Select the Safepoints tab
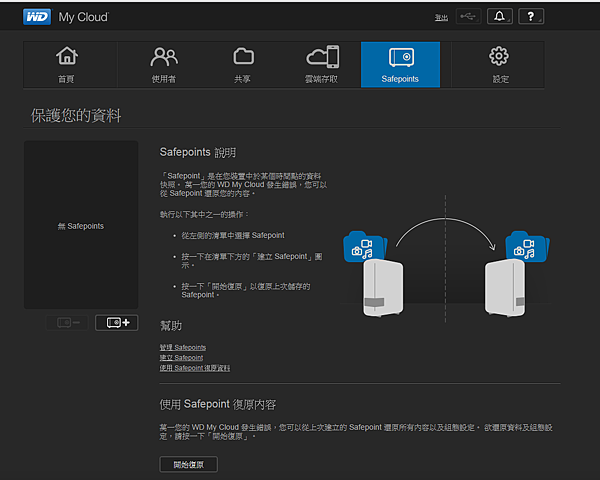This screenshot has height=480, width=600. coord(400,65)
